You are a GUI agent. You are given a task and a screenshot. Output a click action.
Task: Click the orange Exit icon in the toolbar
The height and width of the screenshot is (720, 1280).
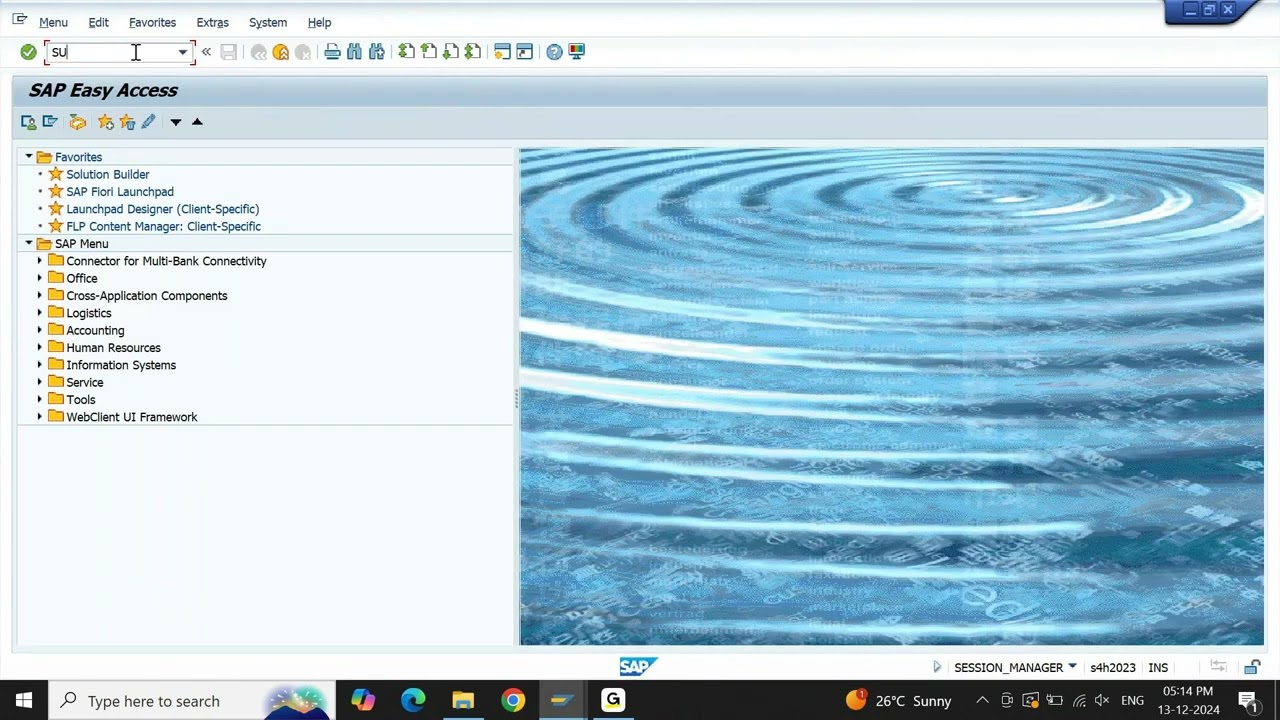click(x=281, y=52)
